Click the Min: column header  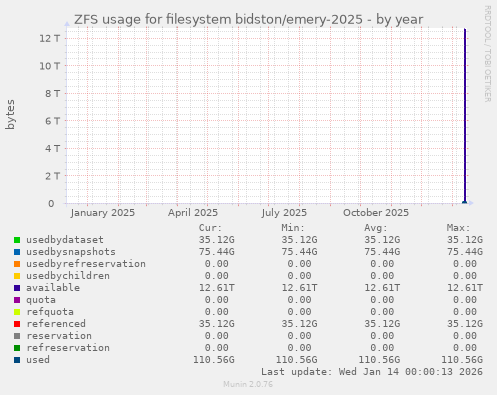click(293, 228)
